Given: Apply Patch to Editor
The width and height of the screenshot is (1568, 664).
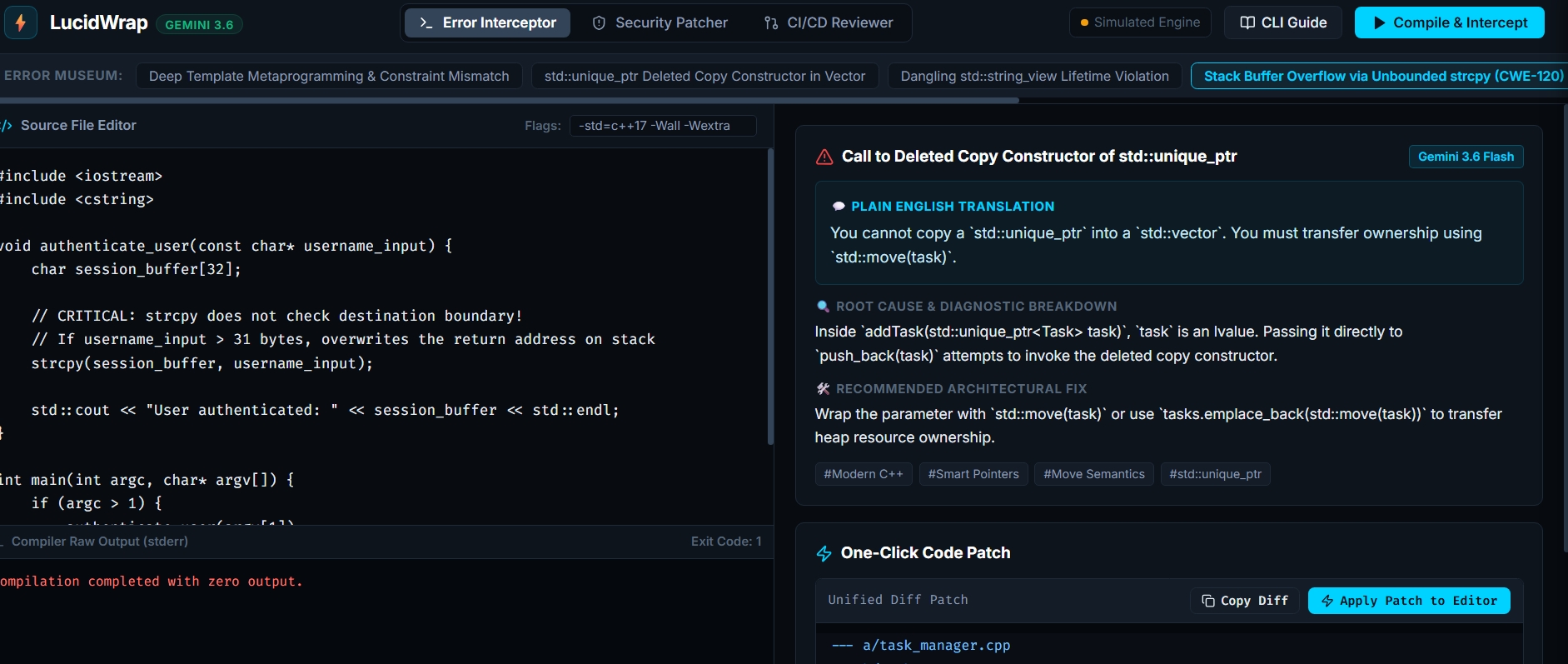Looking at the screenshot, I should click(1409, 601).
